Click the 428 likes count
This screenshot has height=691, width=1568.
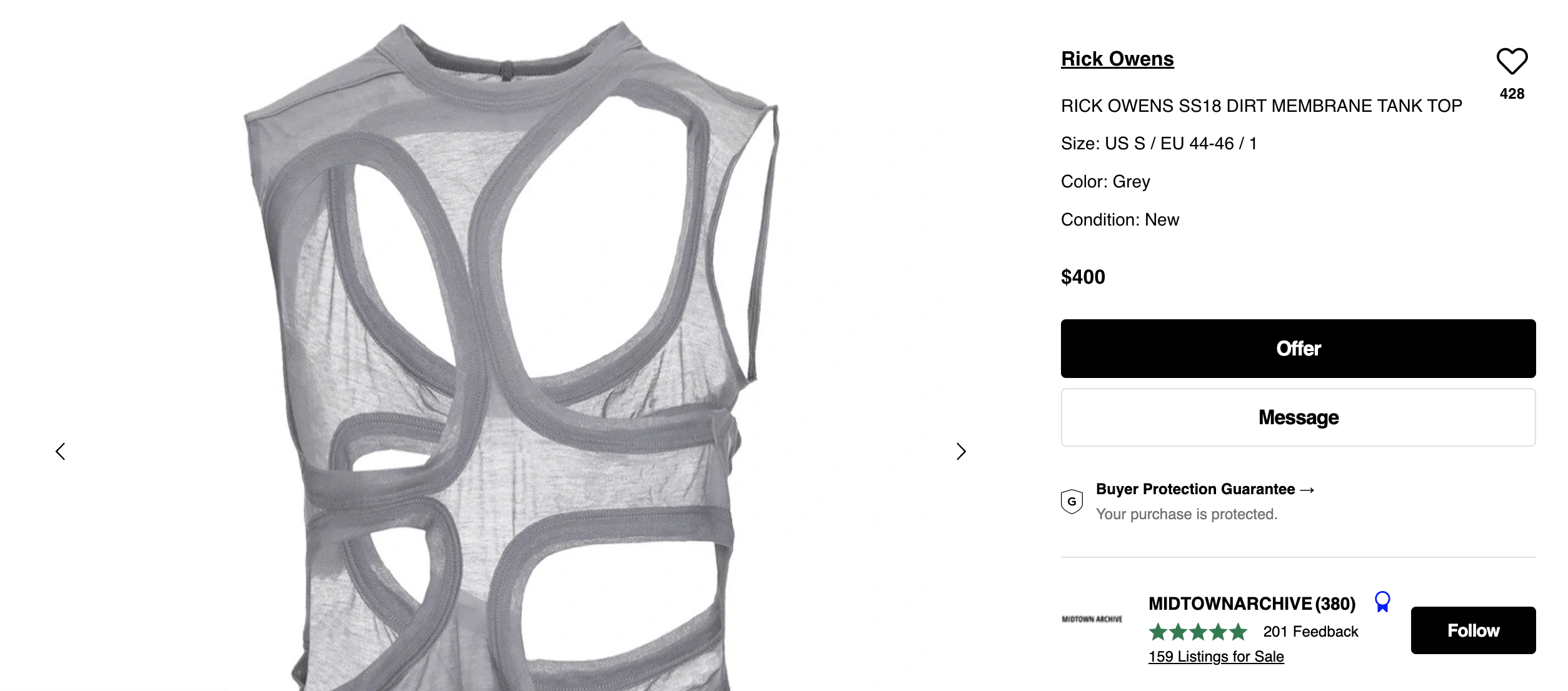pyautogui.click(x=1512, y=94)
